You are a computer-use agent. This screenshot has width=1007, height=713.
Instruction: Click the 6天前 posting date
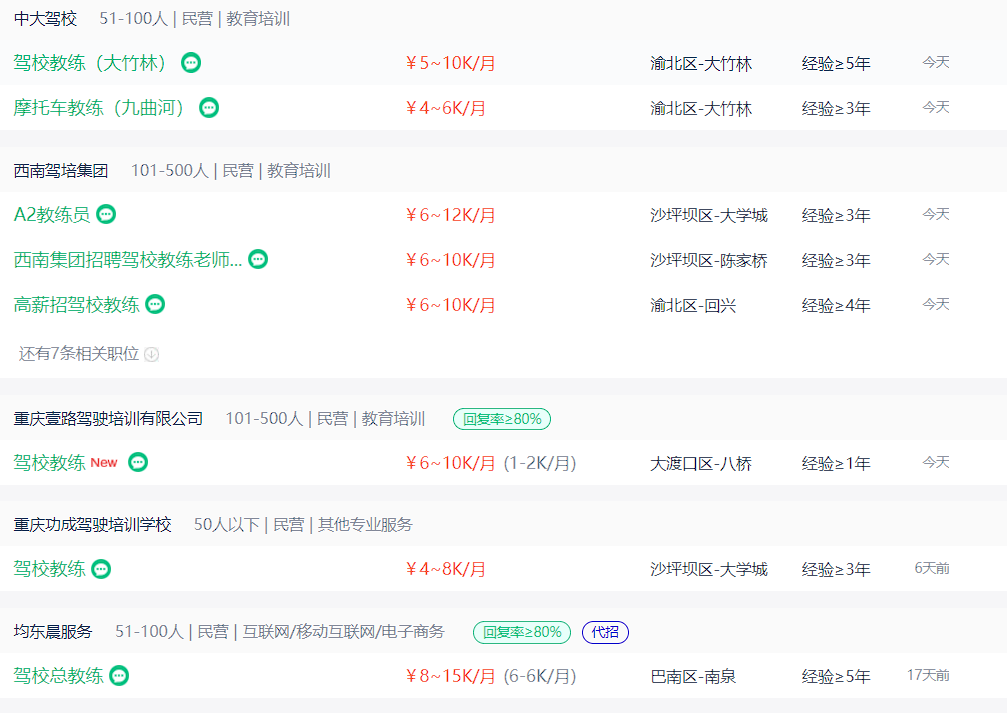[932, 568]
